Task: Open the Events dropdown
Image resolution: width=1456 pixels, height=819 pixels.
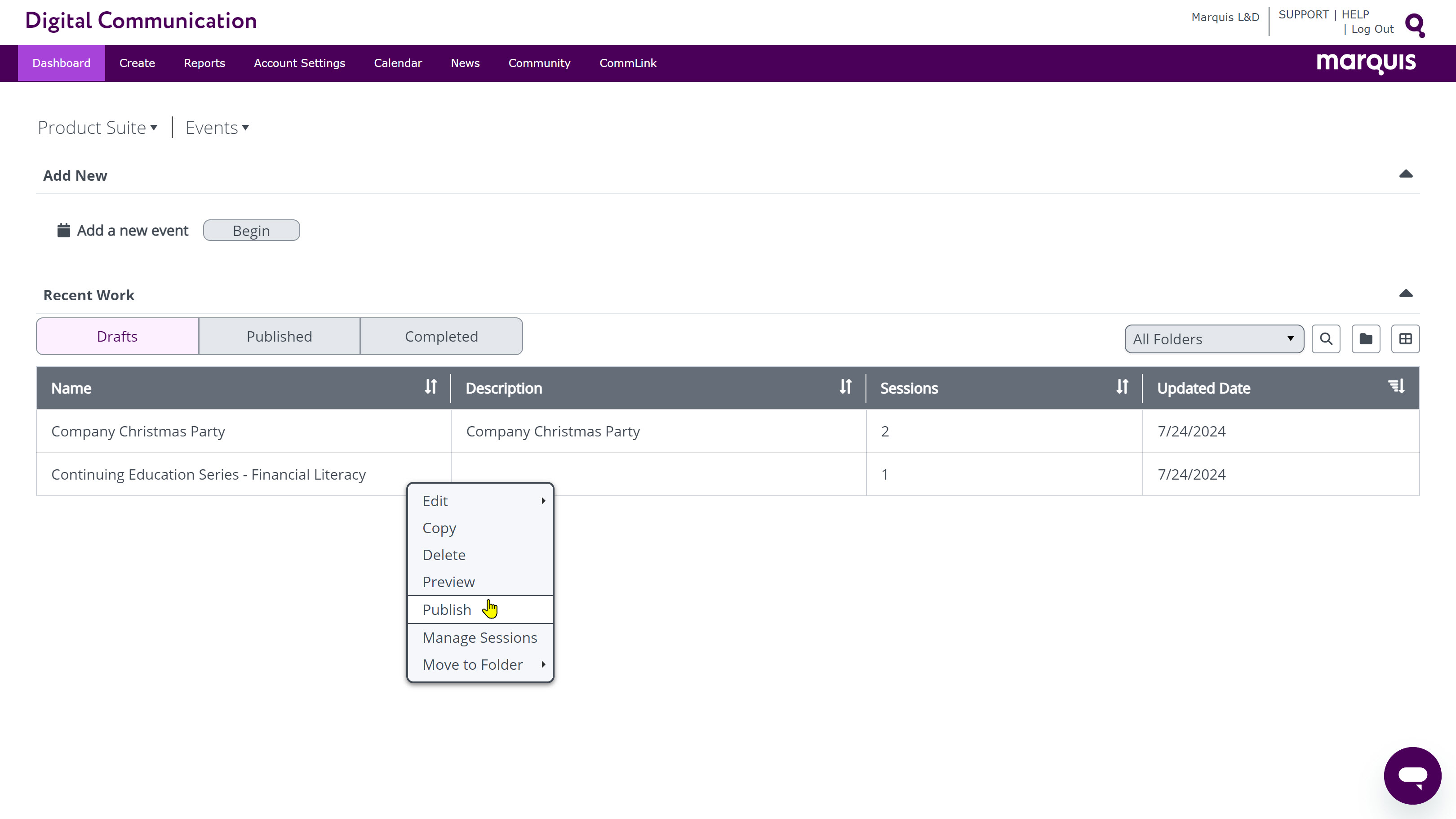Action: [x=217, y=128]
